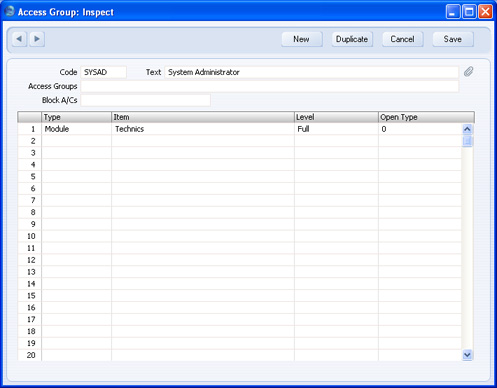Image resolution: width=497 pixels, height=388 pixels.
Task: Click the Type column header
Action: coord(76,117)
